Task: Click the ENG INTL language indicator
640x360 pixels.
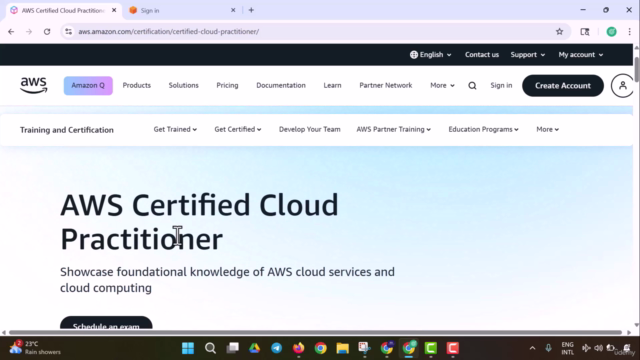Action: pos(567,348)
